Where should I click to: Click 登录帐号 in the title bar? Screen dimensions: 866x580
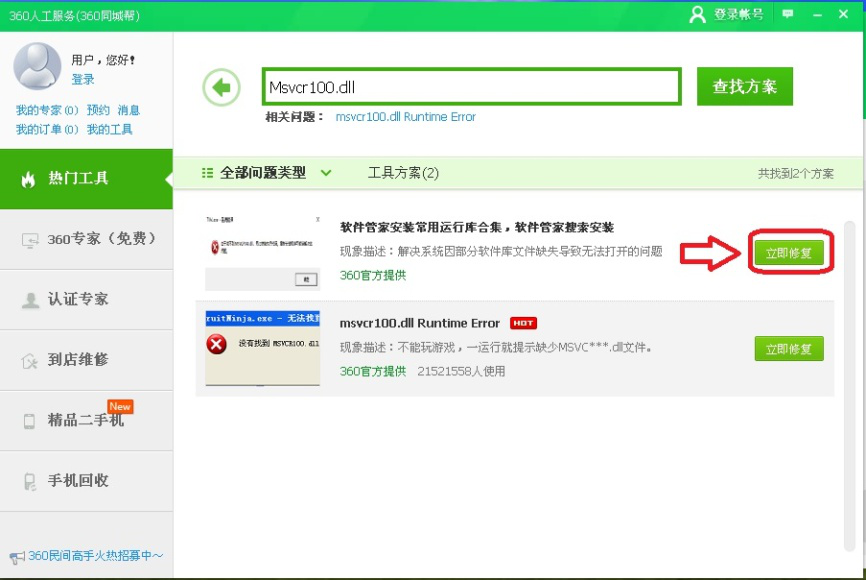pos(738,14)
